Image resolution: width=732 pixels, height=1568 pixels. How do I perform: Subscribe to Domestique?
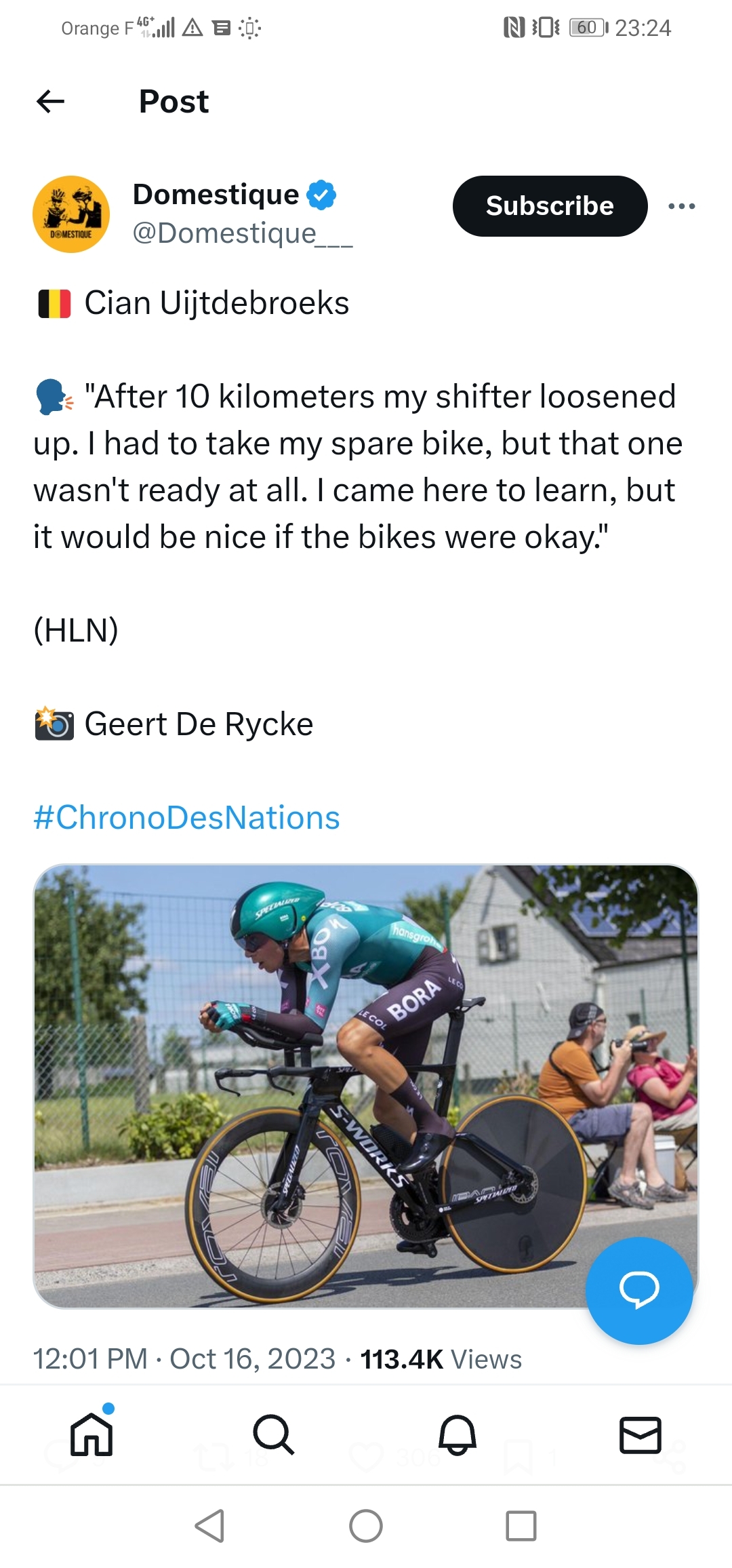[550, 206]
